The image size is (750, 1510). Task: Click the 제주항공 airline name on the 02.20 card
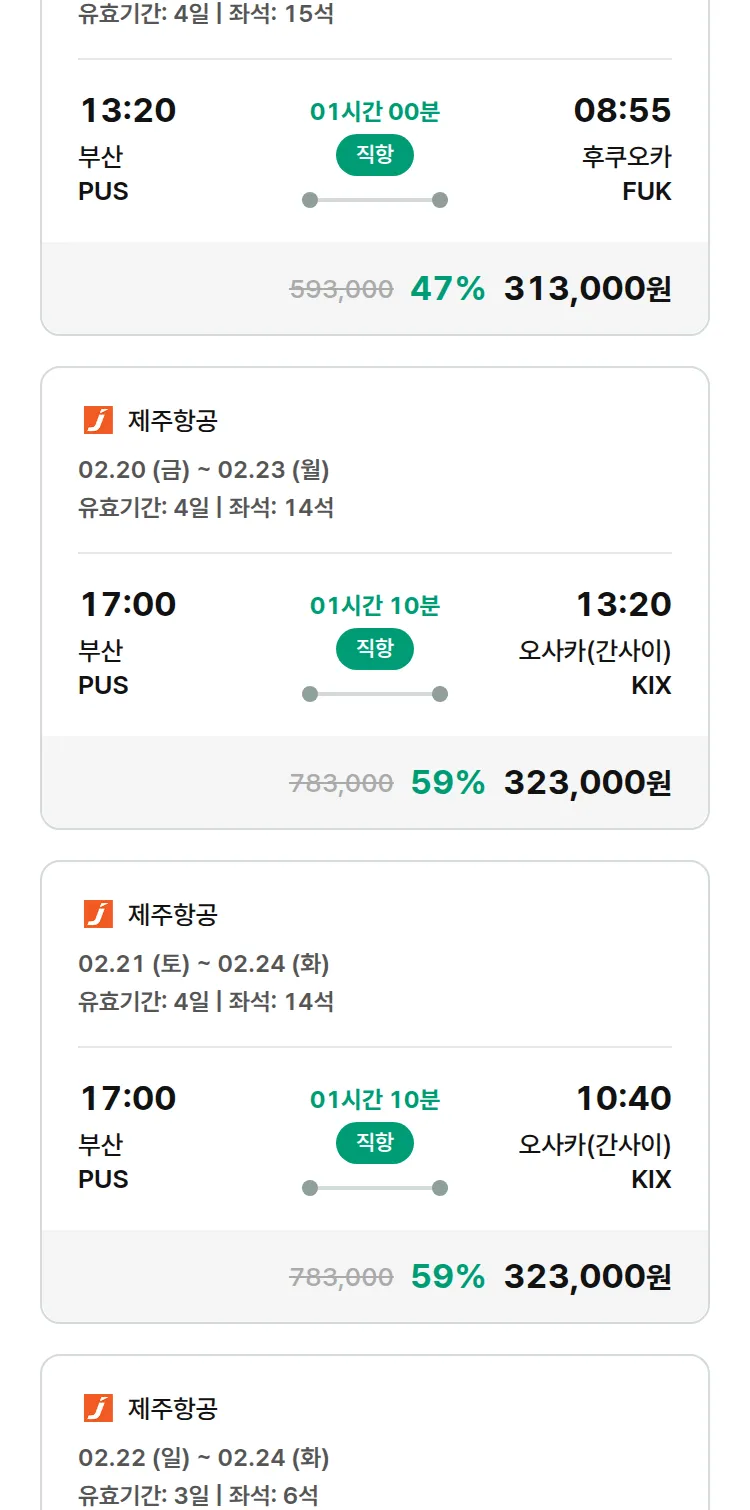click(173, 421)
